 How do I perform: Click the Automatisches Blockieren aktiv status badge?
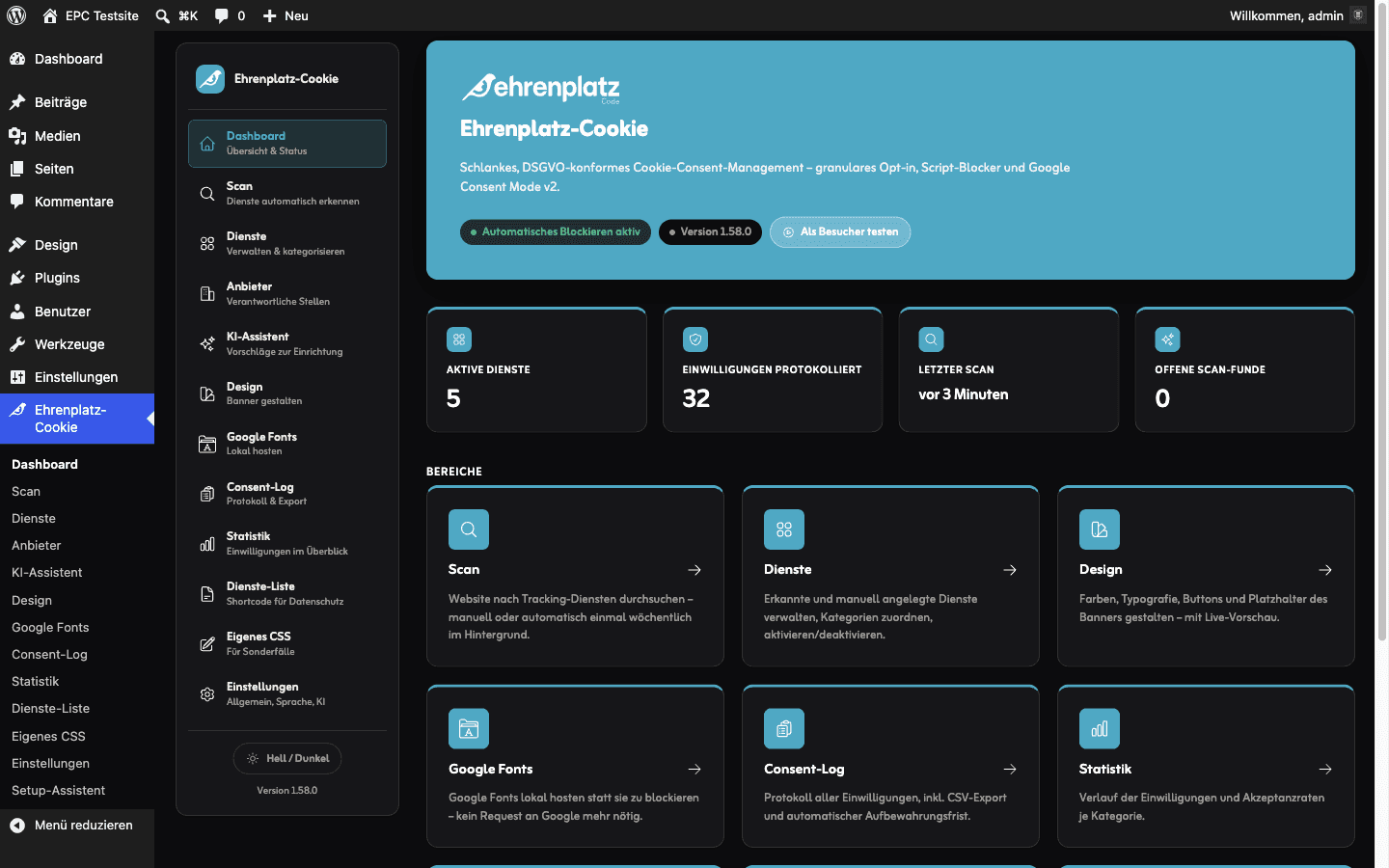click(x=556, y=231)
